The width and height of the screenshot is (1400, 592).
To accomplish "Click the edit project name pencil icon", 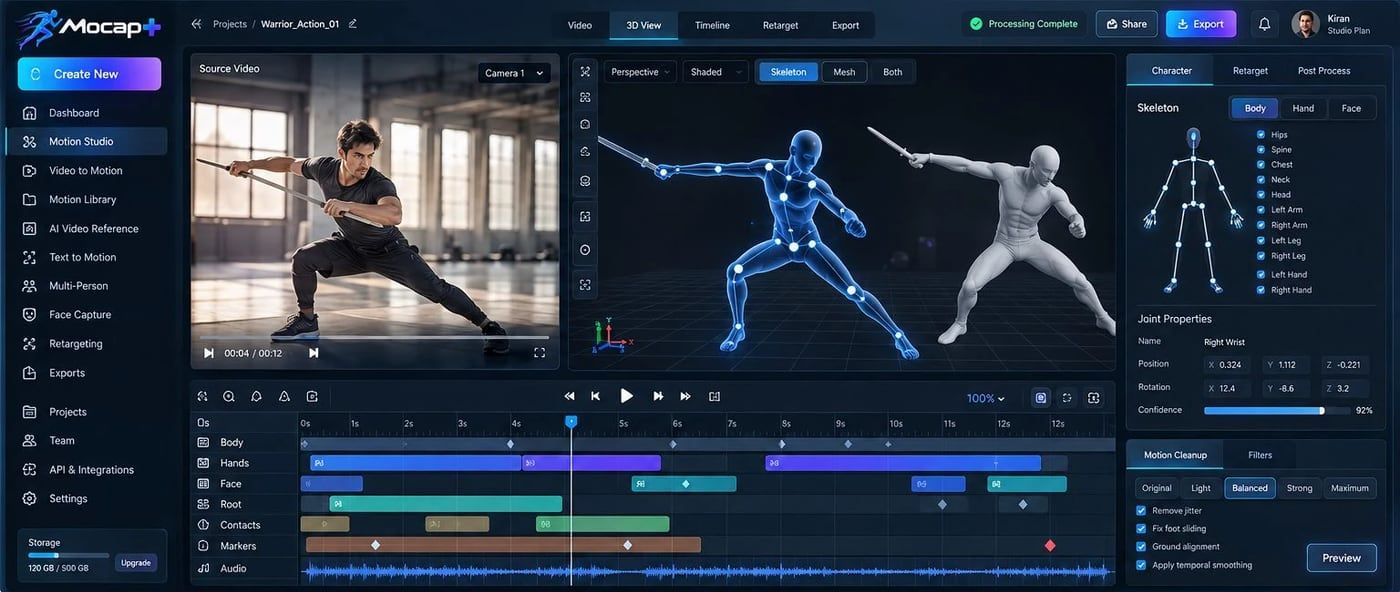I will [x=353, y=24].
